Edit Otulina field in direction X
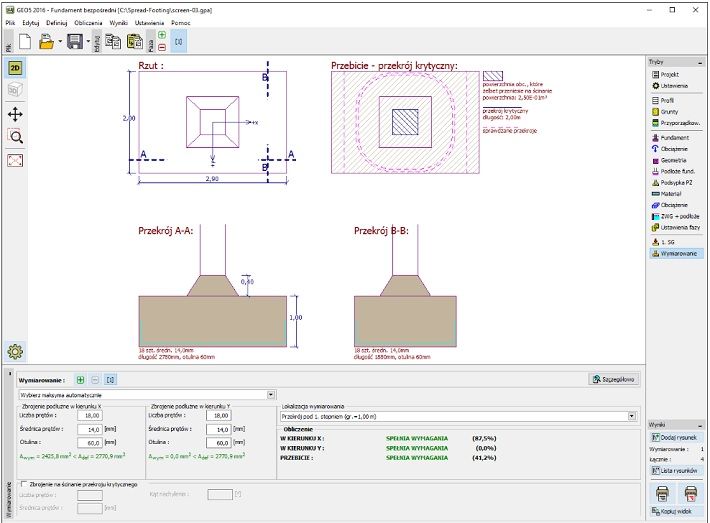This screenshot has width=710, height=523. (x=90, y=443)
